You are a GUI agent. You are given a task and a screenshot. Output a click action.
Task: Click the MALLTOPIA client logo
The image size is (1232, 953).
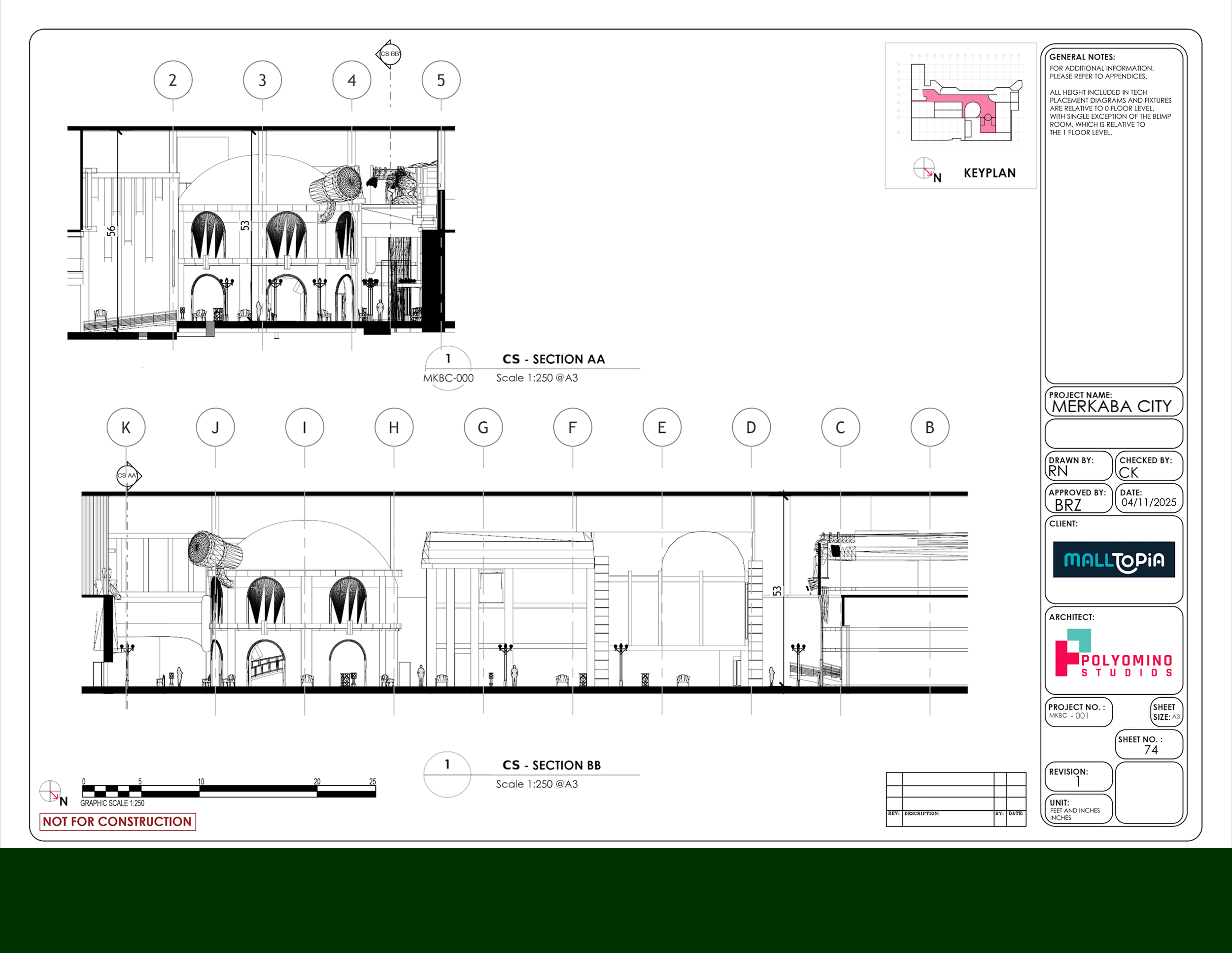[x=1114, y=560]
